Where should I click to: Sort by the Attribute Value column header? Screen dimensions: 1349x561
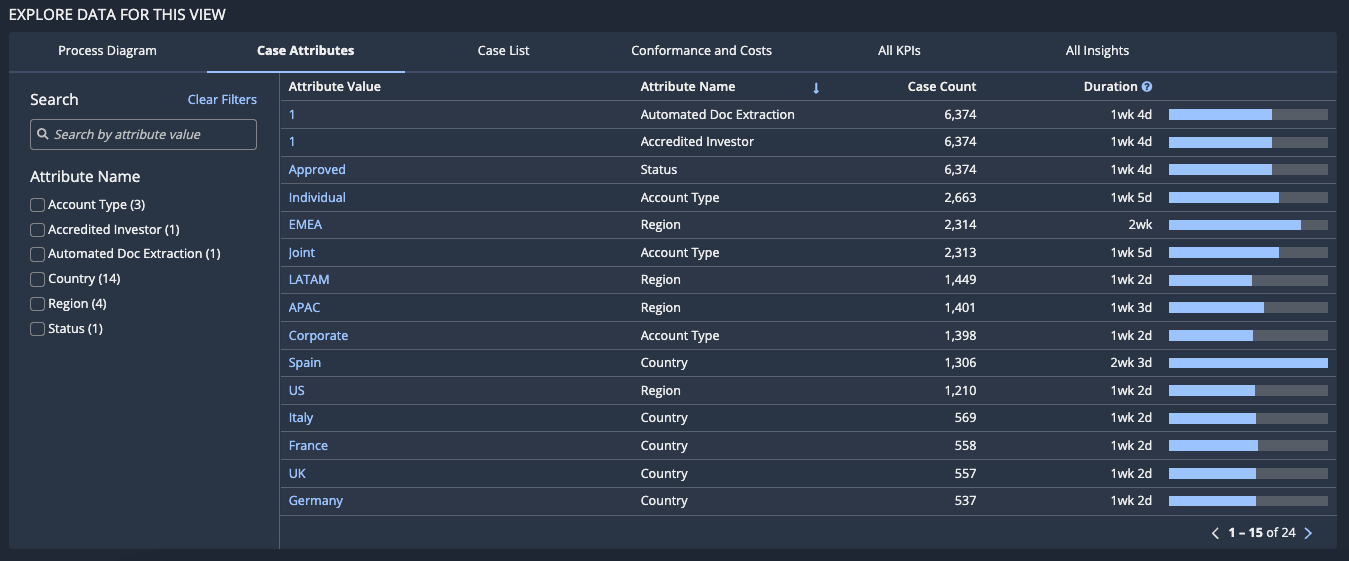[335, 87]
